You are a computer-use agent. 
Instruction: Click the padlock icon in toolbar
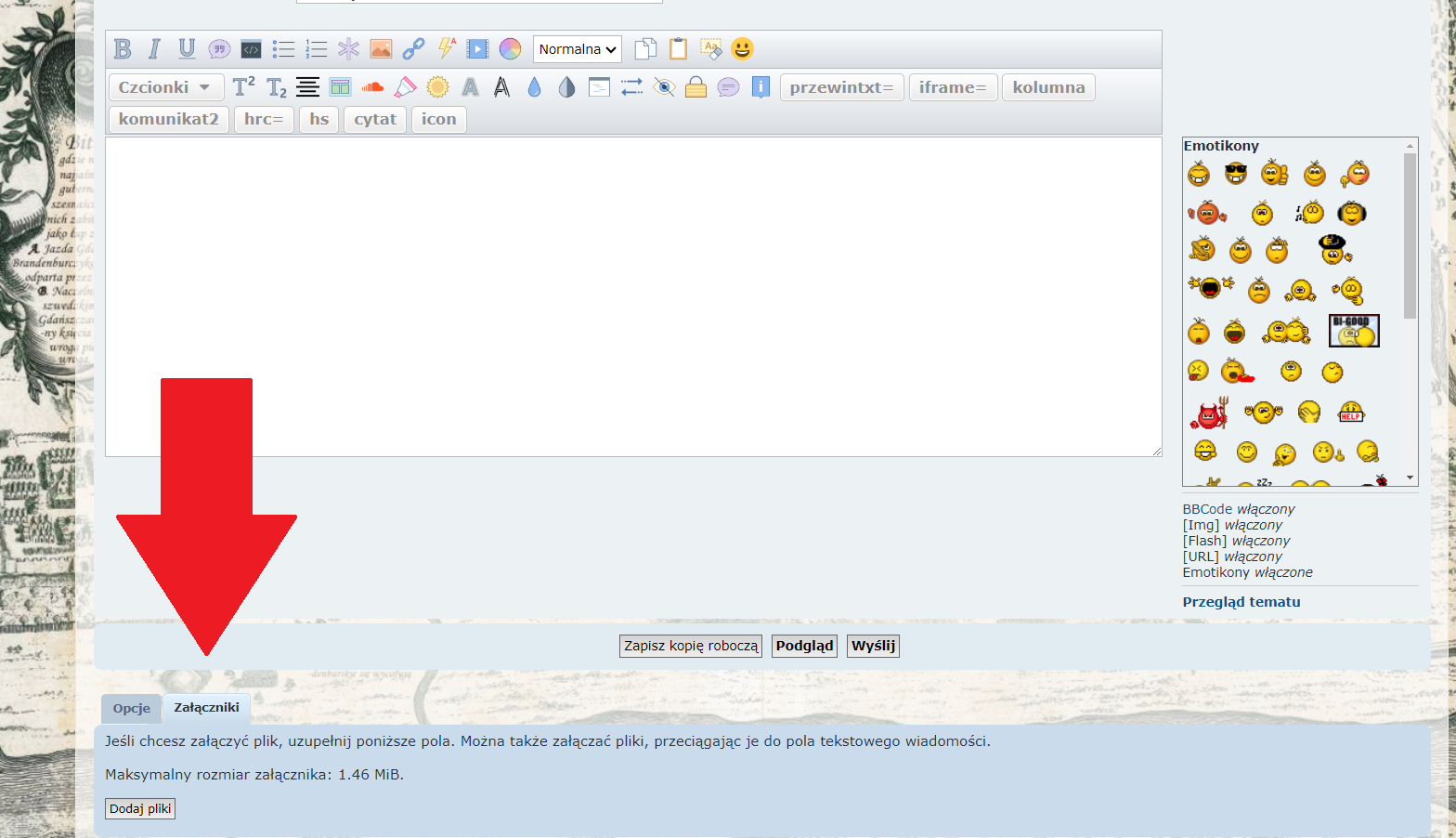pos(695,87)
